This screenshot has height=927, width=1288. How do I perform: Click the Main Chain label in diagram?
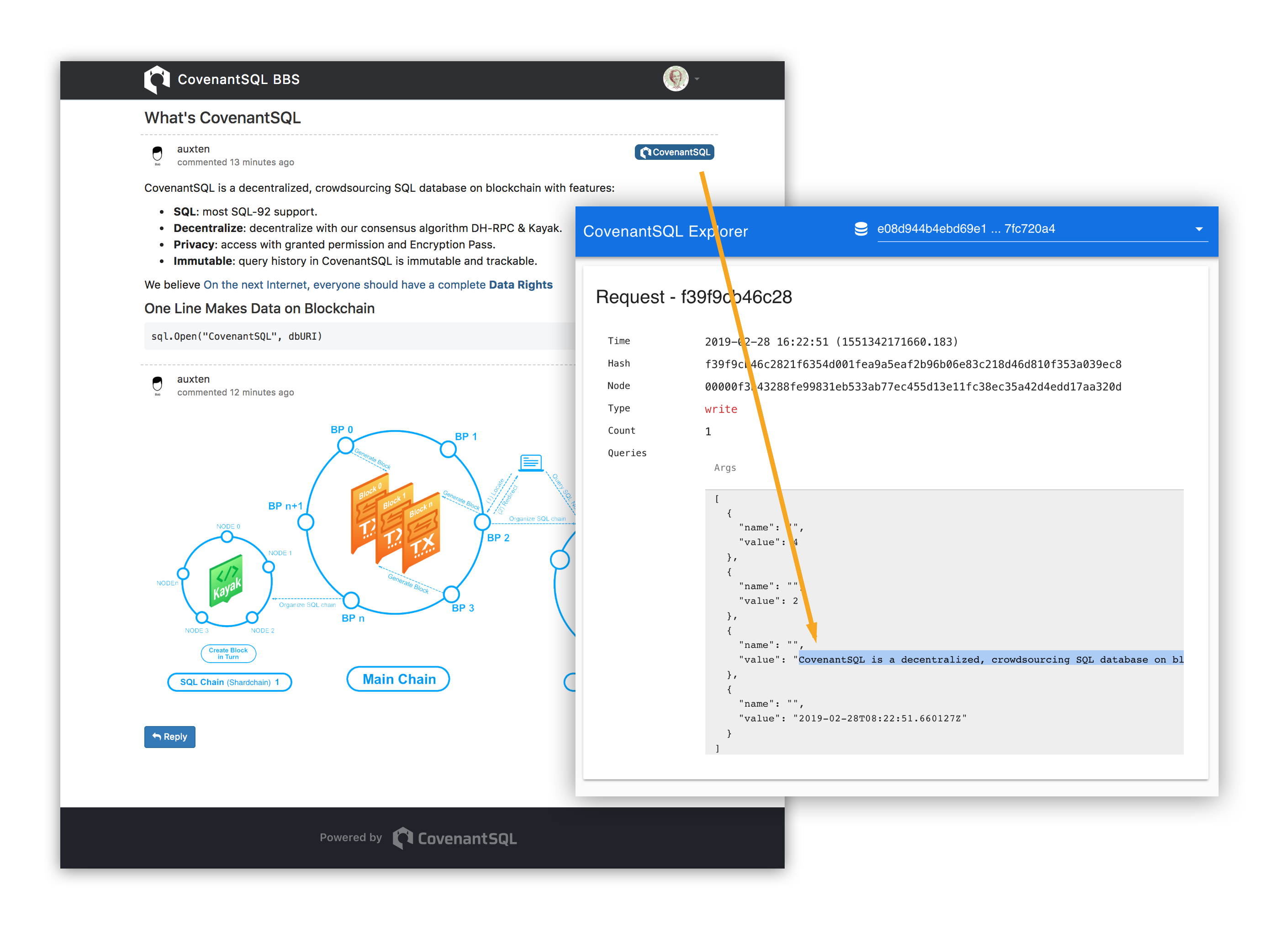[x=399, y=679]
